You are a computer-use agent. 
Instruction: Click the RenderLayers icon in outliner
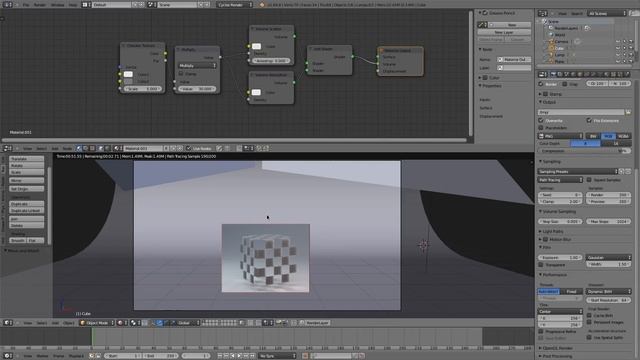pos(551,28)
